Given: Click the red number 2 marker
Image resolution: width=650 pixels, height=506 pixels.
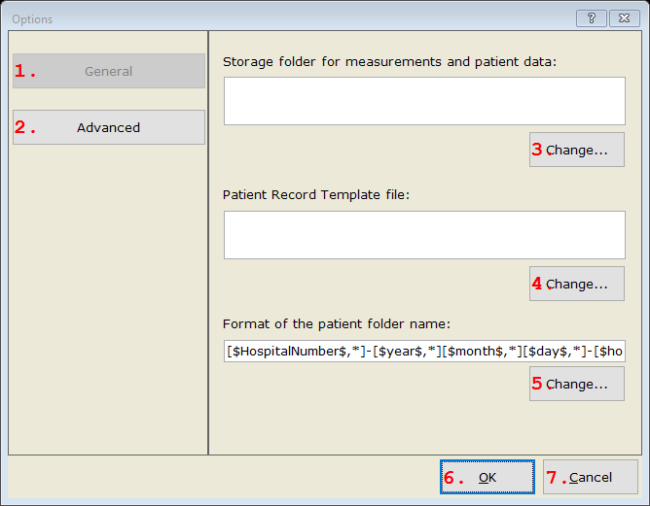Looking at the screenshot, I should pyautogui.click(x=25, y=128).
